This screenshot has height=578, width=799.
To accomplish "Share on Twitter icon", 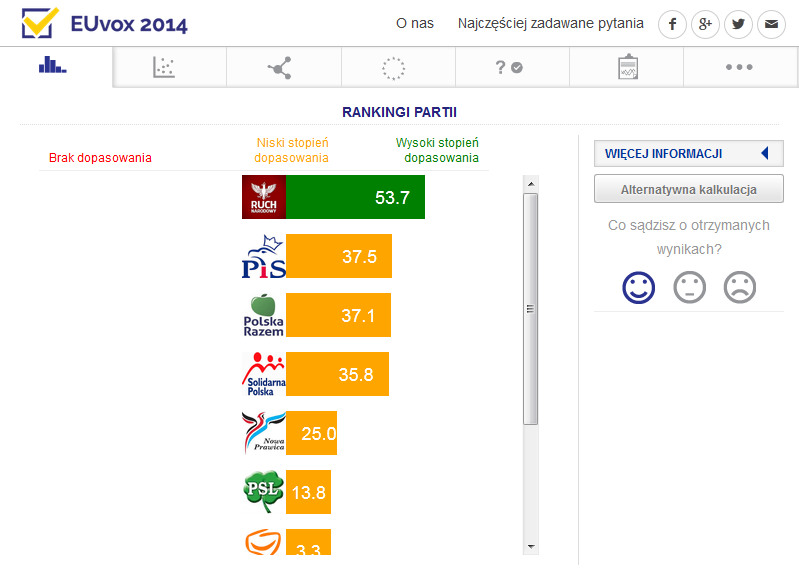I will [738, 24].
